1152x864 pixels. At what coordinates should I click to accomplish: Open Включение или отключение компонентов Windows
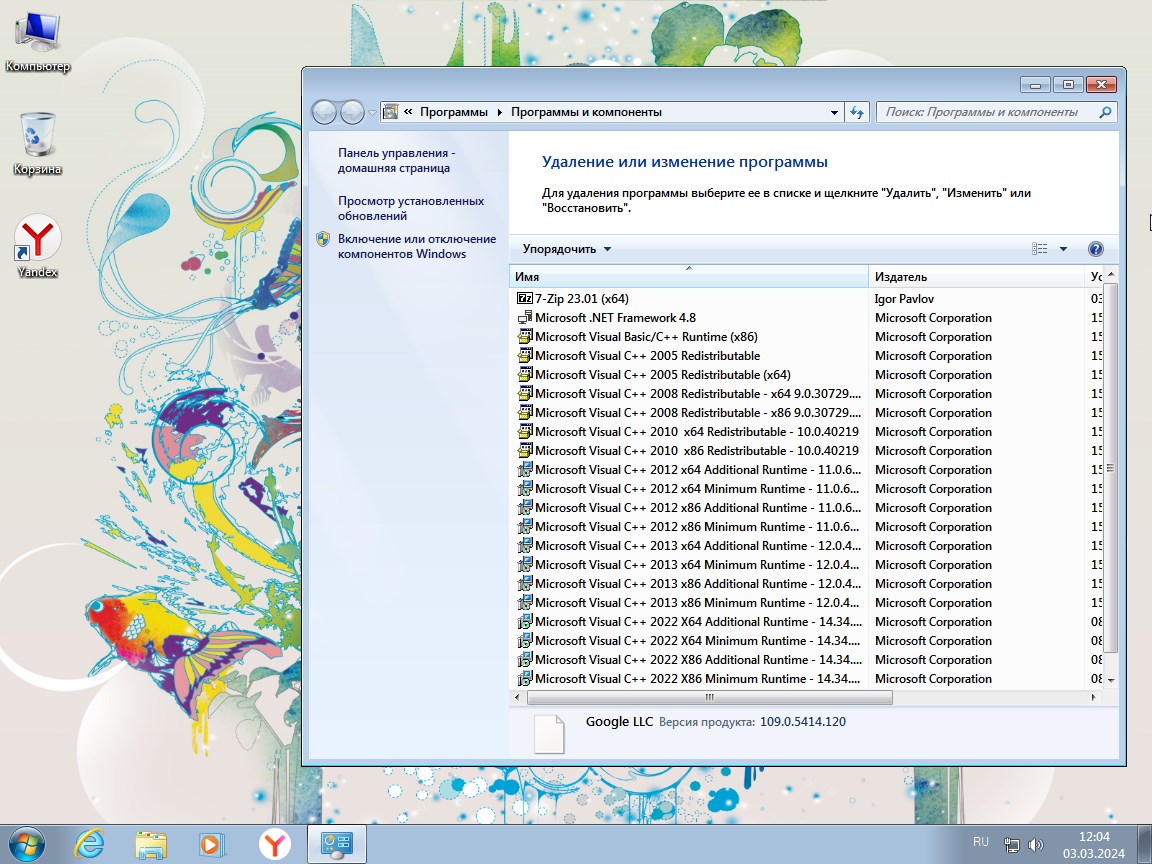coord(417,246)
